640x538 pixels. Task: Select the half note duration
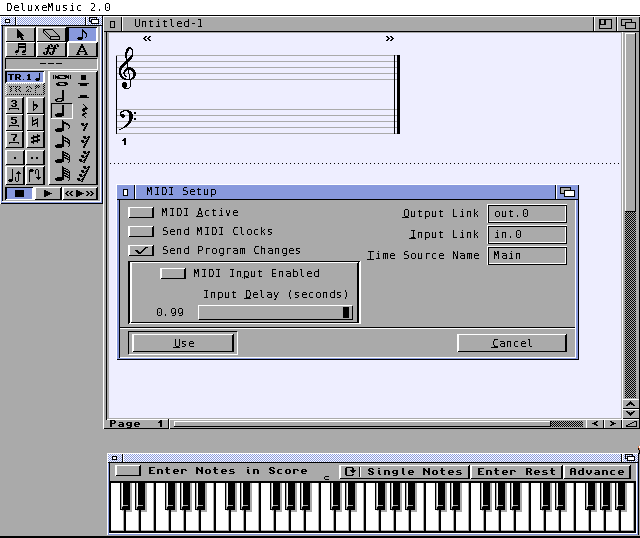[62, 96]
